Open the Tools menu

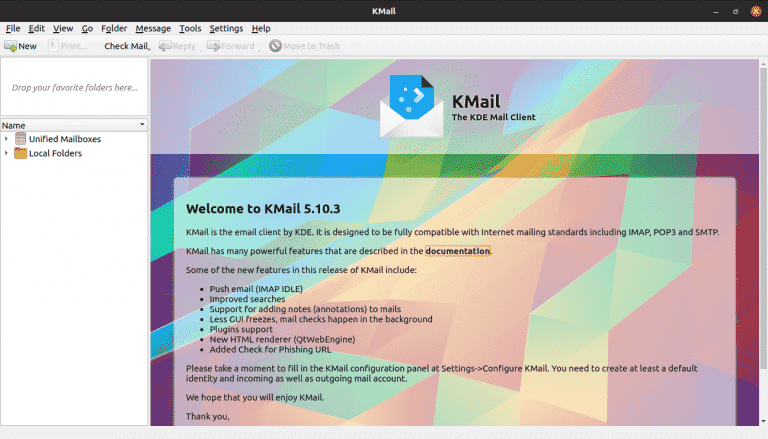pos(190,28)
